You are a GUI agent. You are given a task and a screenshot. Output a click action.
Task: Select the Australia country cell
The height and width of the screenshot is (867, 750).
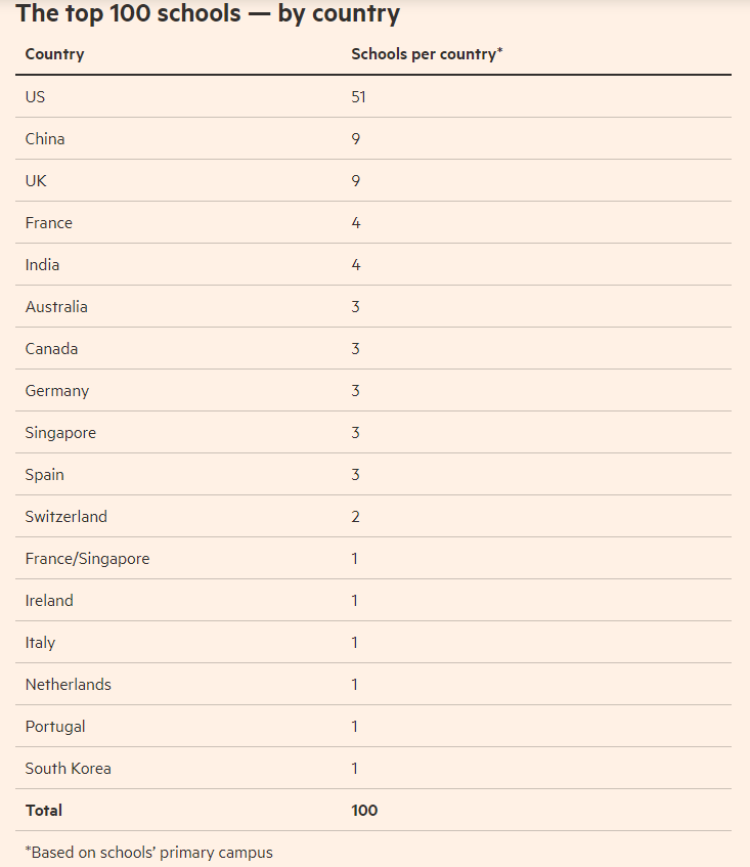click(x=56, y=307)
